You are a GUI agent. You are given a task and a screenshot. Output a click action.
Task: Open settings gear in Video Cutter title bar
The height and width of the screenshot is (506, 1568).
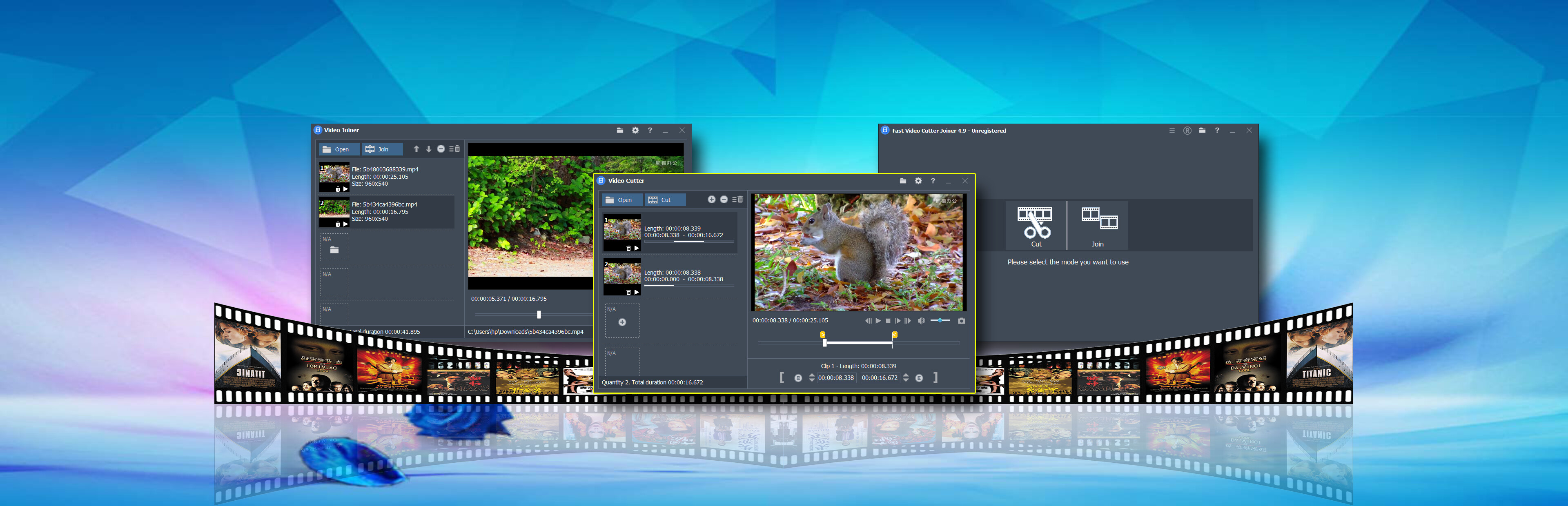coord(918,181)
